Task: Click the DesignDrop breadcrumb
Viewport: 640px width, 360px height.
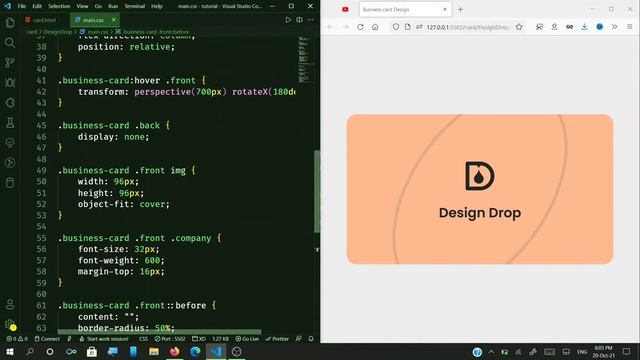Action: pos(58,32)
